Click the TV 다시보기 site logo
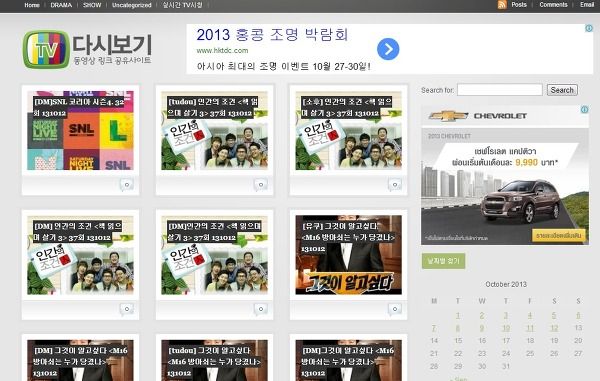 pyautogui.click(x=87, y=50)
